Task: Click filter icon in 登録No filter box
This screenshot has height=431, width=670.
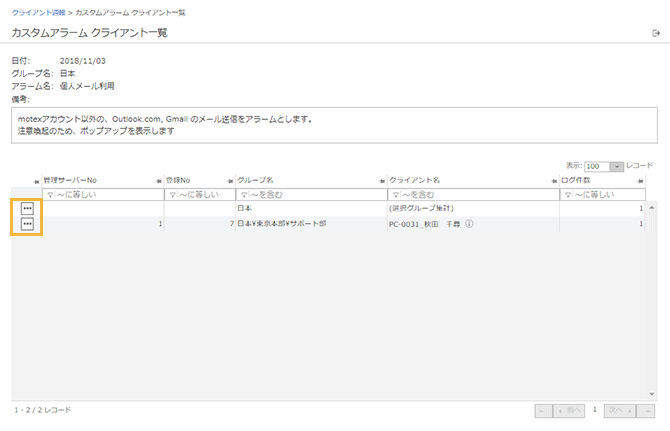Action: click(x=171, y=194)
